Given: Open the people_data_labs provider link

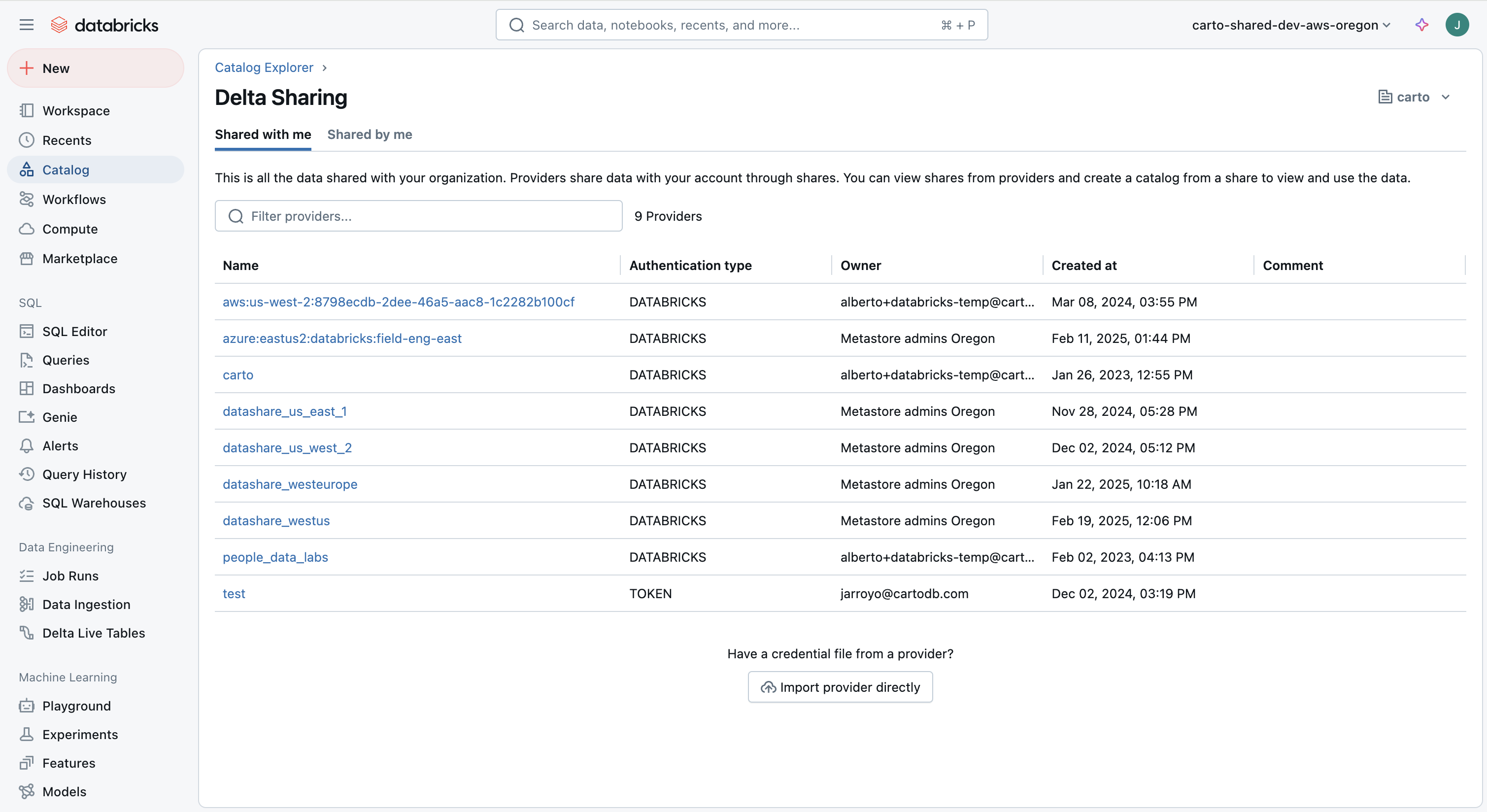Looking at the screenshot, I should [275, 557].
